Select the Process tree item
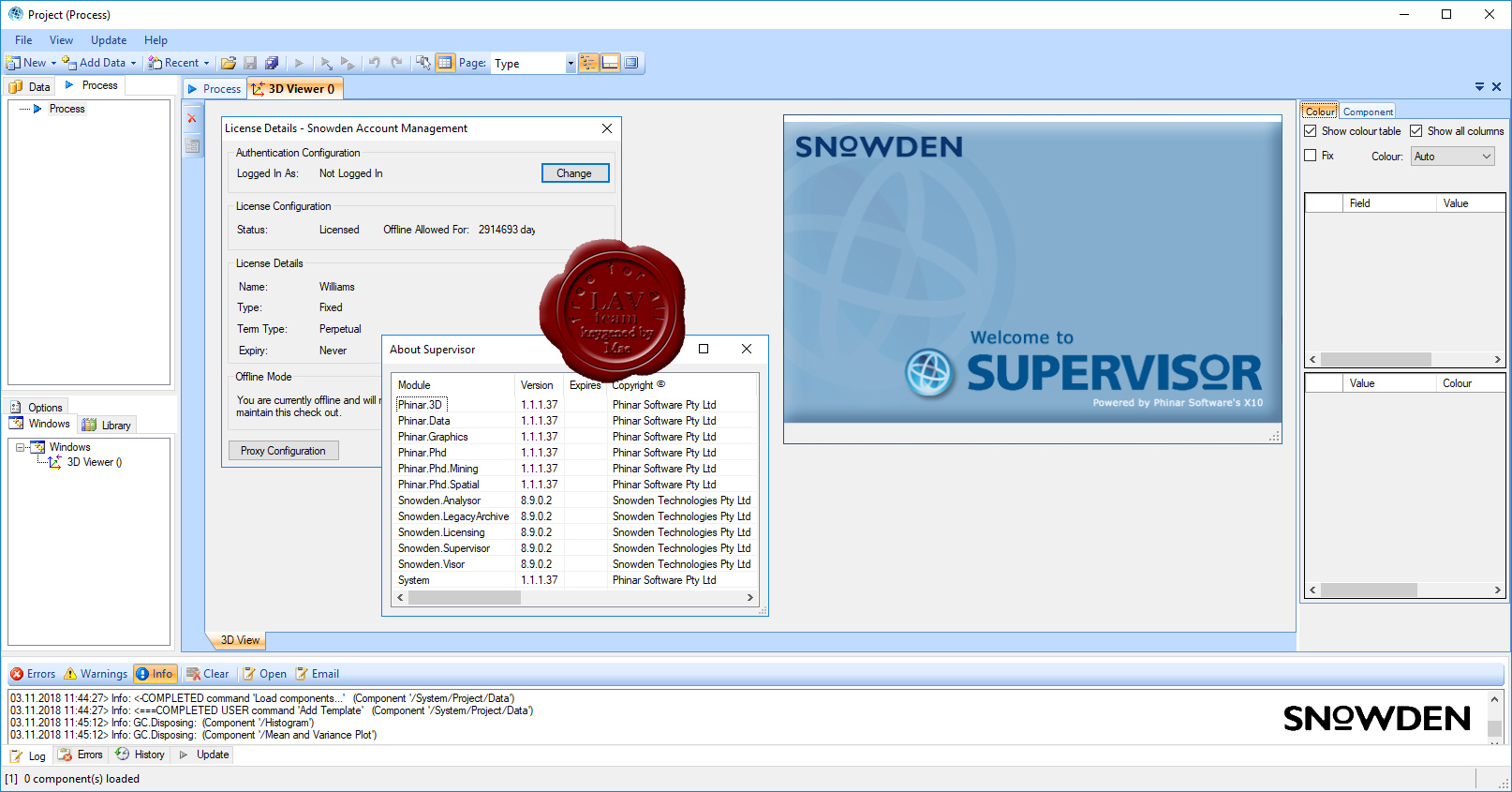Image resolution: width=1512 pixels, height=792 pixels. (67, 109)
